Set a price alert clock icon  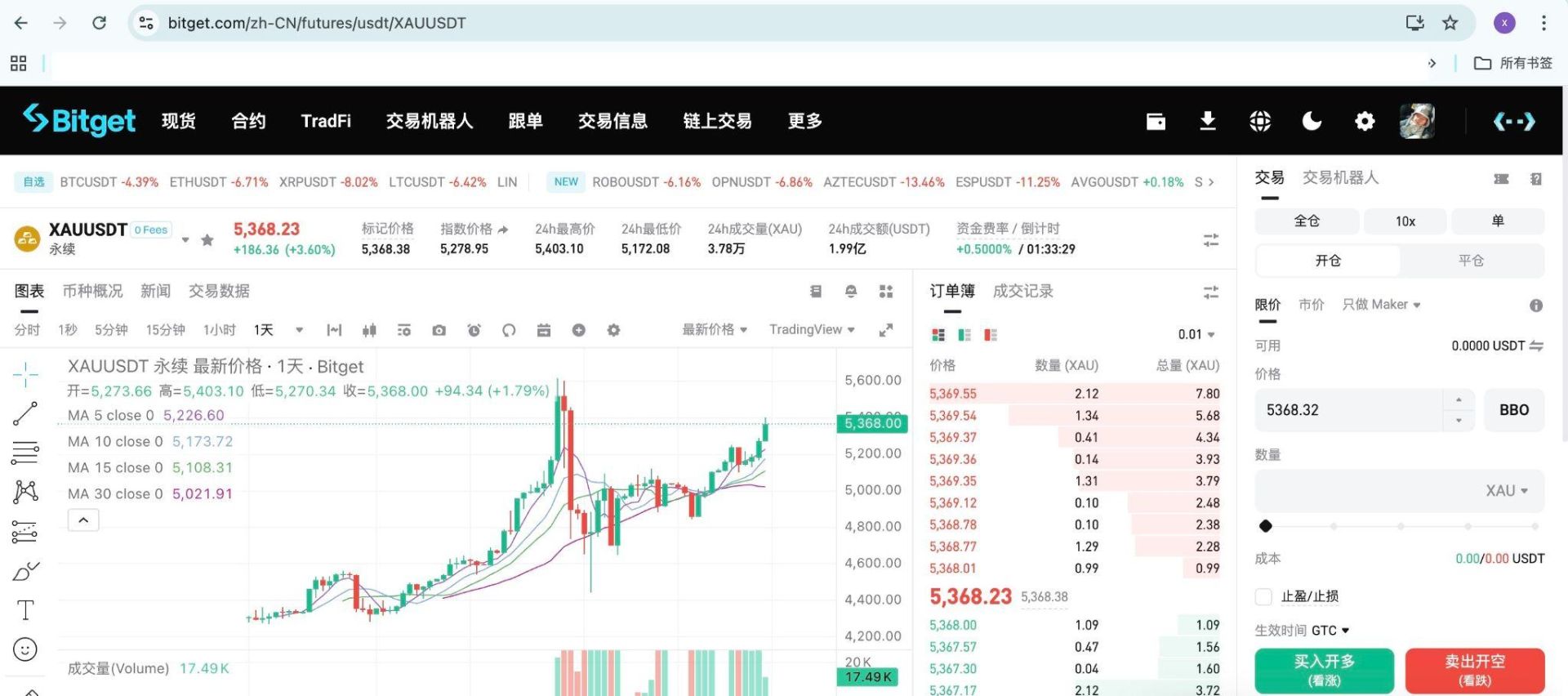click(474, 330)
